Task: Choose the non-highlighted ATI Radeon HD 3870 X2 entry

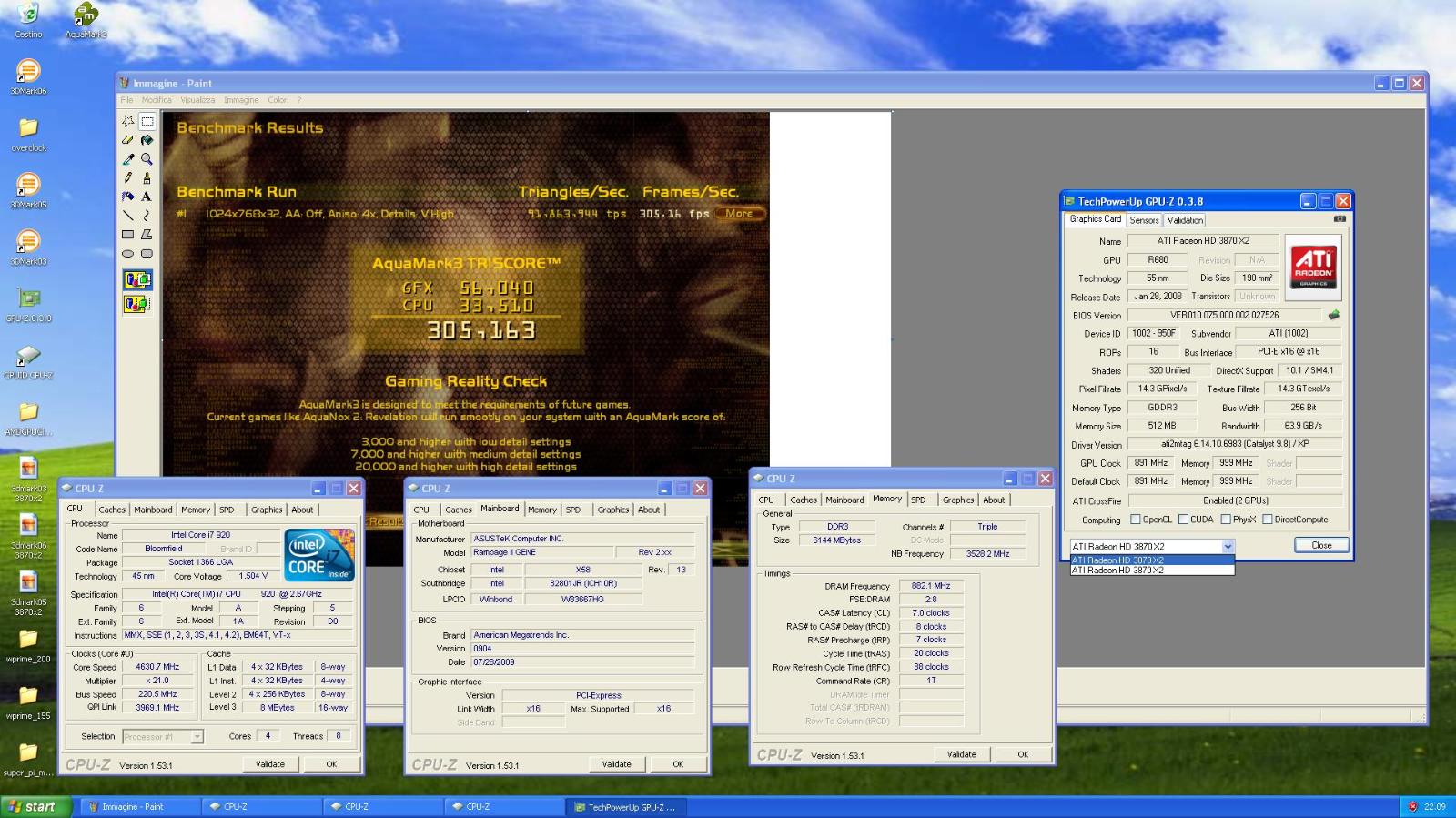Action: pos(1152,571)
